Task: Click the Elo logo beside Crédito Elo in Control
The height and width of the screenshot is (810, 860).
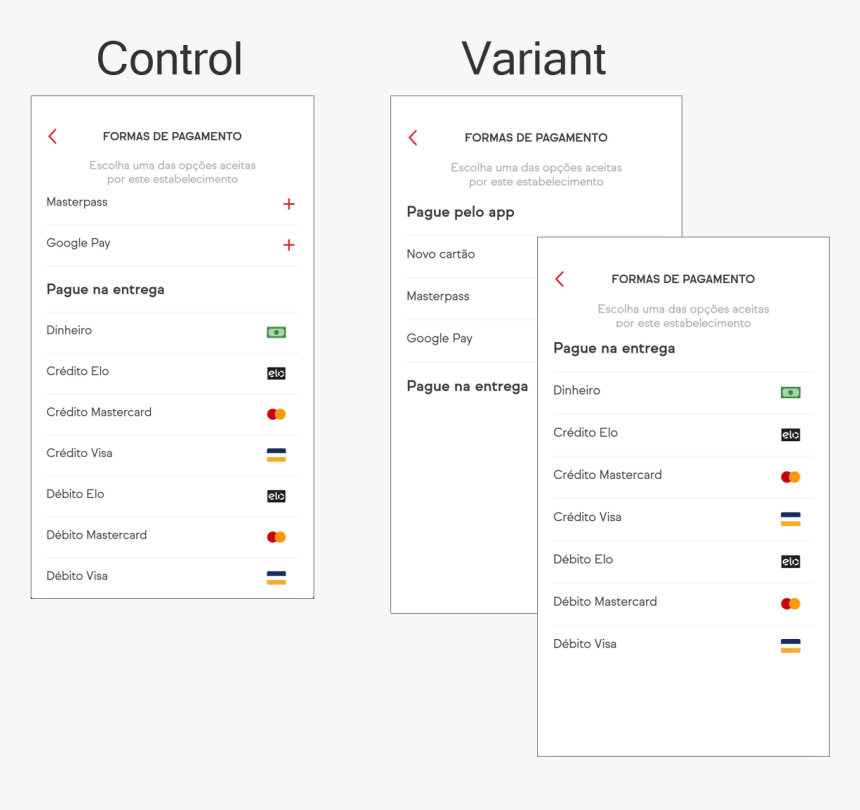Action: point(276,373)
